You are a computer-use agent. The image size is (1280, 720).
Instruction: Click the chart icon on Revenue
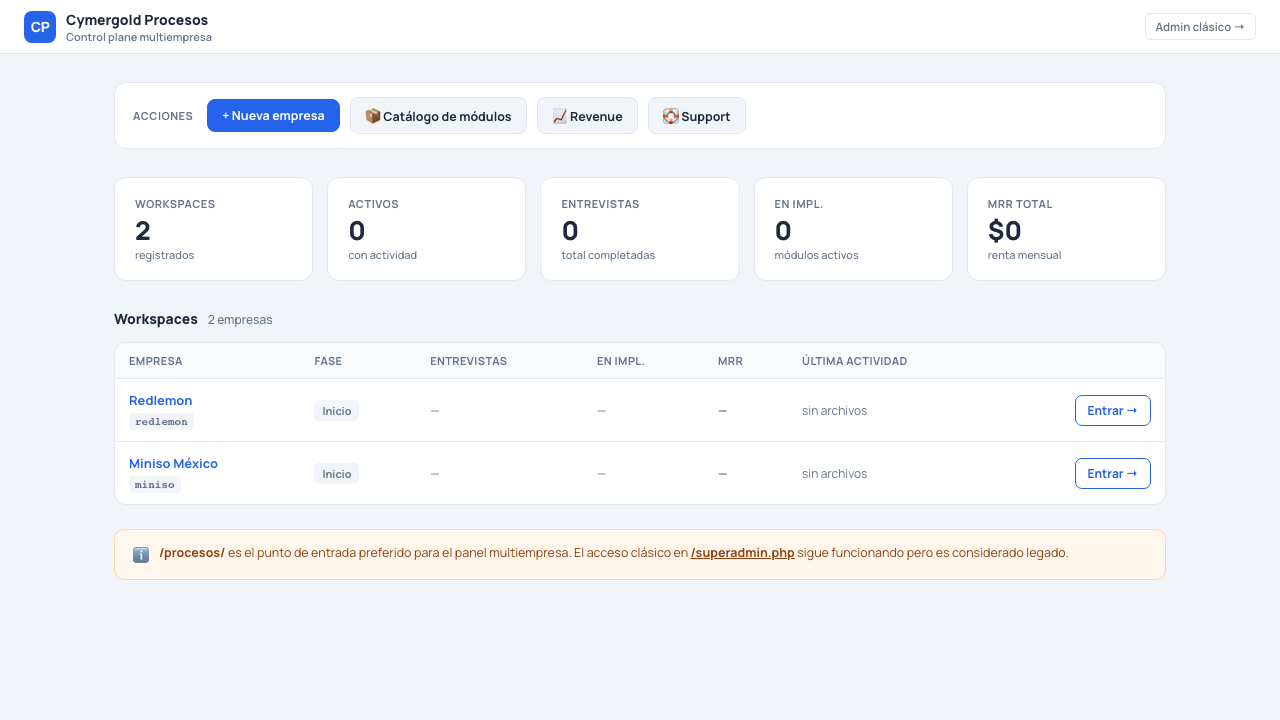pos(560,116)
